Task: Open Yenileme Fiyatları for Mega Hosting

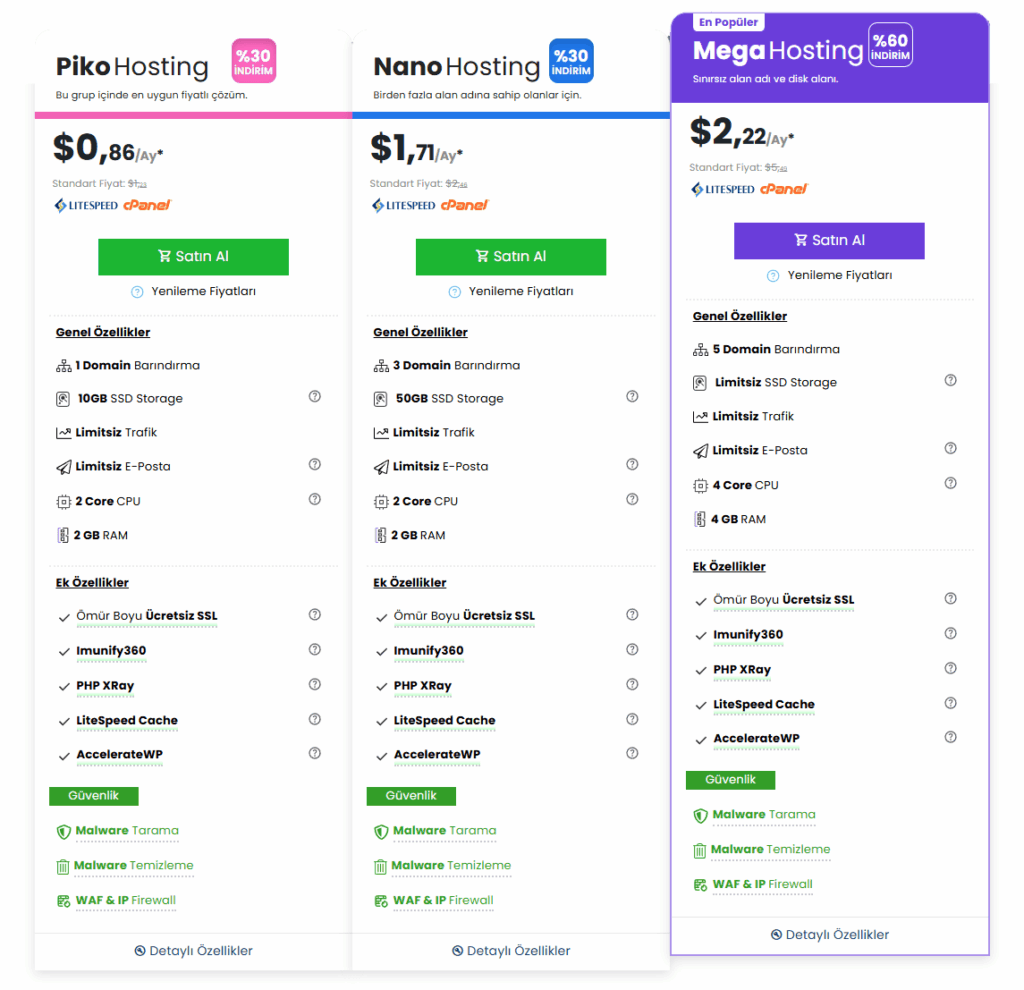Action: [830, 275]
